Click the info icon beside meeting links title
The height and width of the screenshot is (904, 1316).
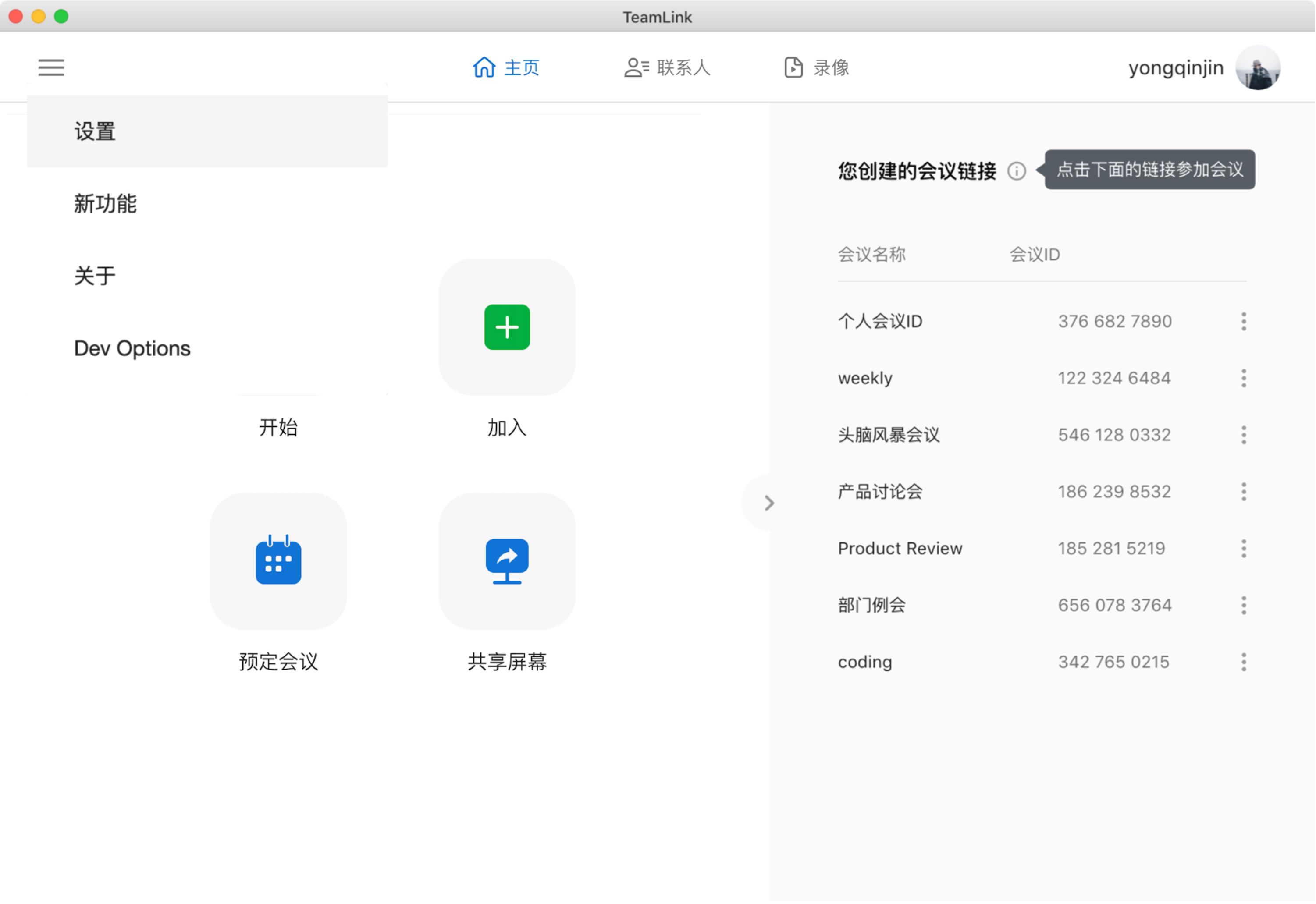(1017, 171)
